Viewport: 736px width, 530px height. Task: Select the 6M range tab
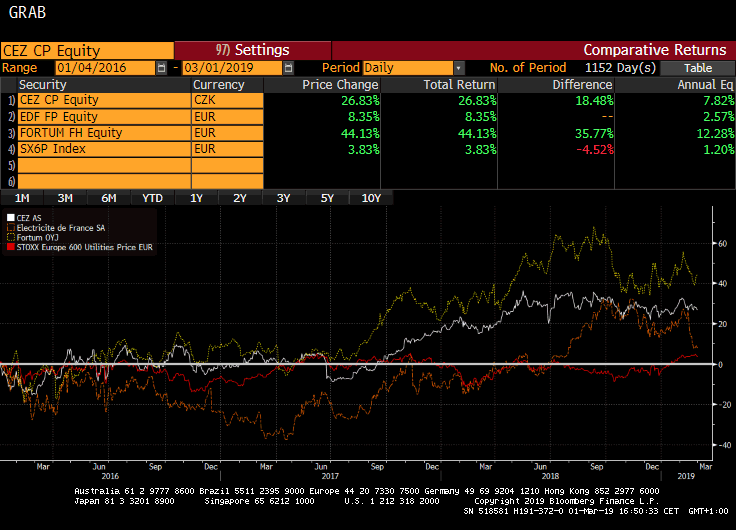pos(109,198)
